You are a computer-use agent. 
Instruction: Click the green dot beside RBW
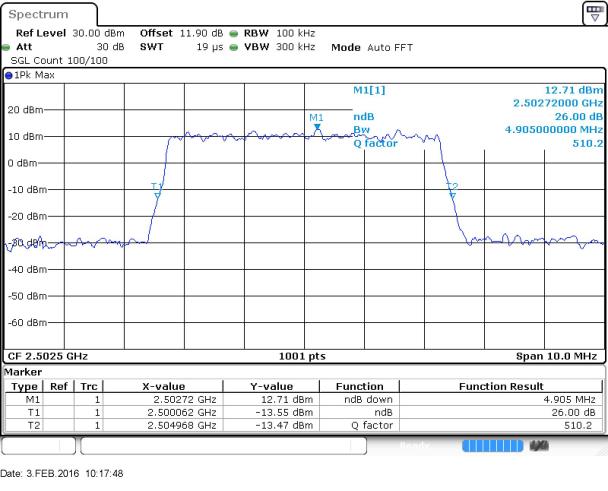click(233, 34)
